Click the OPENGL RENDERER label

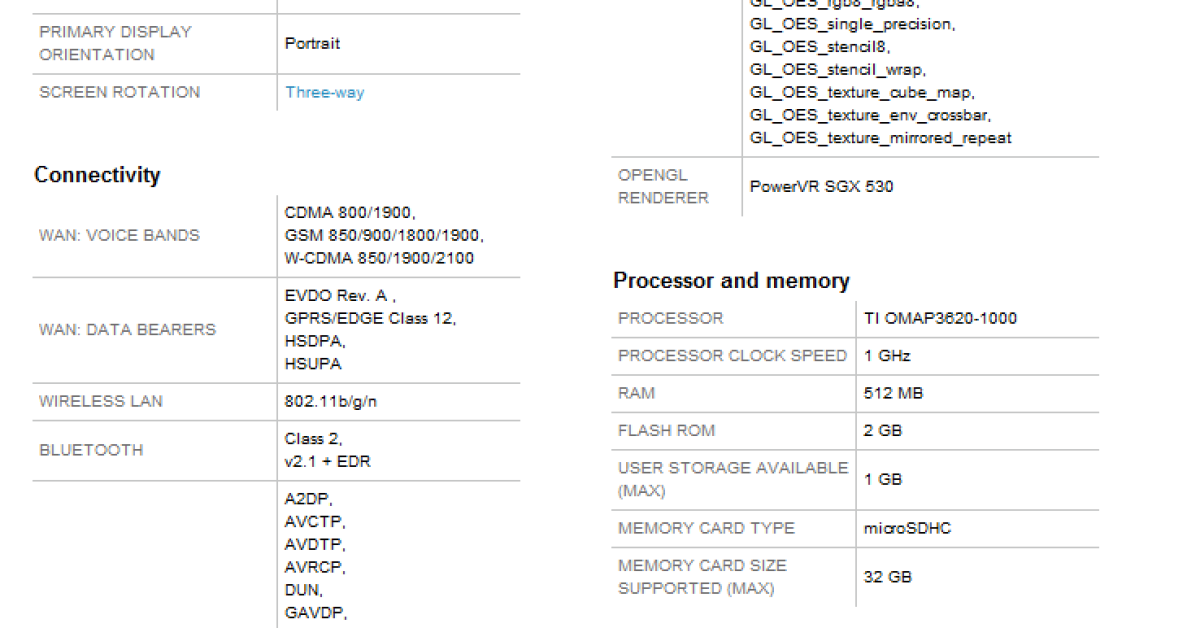tap(663, 186)
